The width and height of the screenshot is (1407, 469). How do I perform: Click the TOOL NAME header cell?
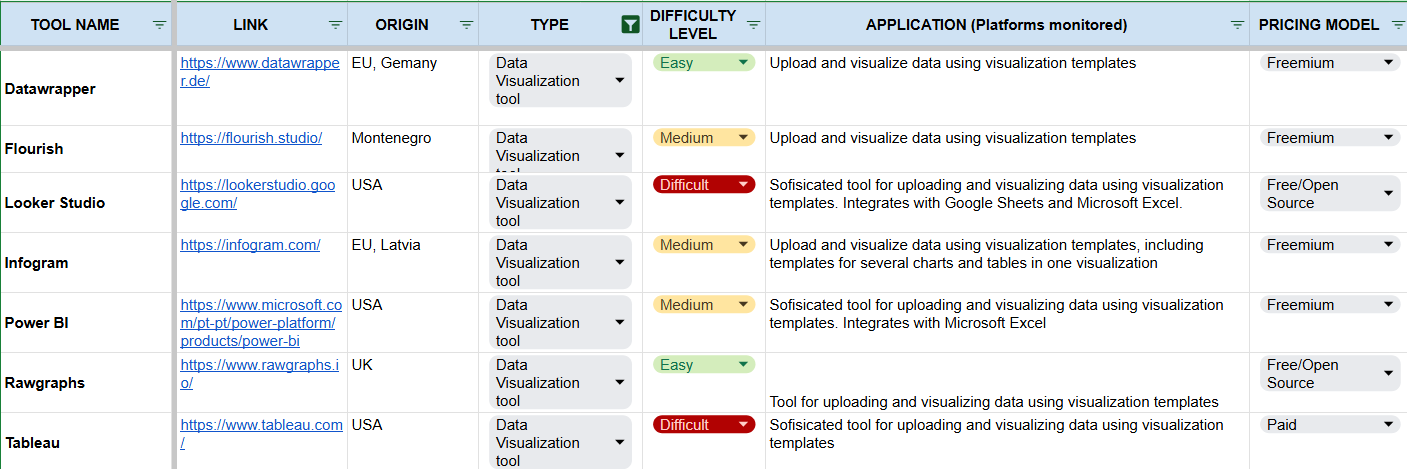(87, 25)
